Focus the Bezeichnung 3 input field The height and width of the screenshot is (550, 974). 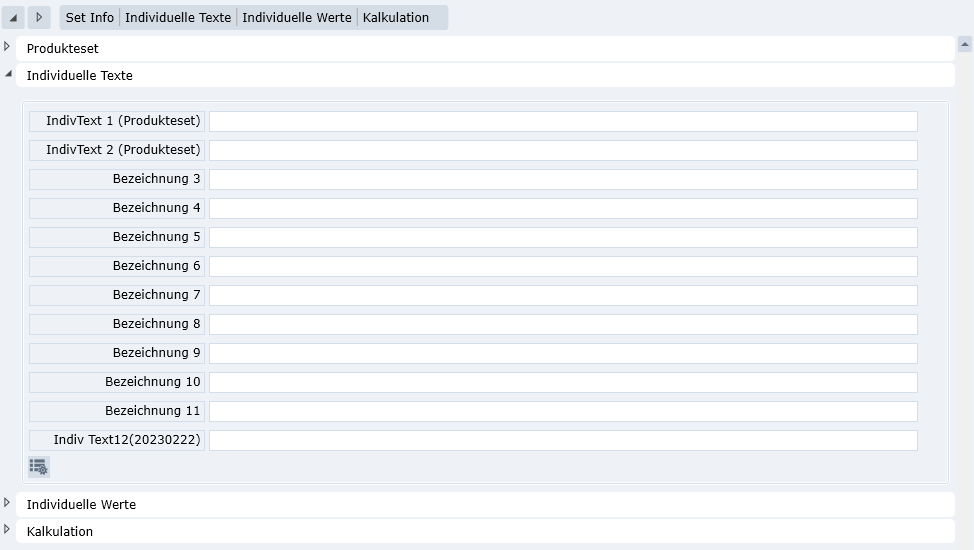563,179
